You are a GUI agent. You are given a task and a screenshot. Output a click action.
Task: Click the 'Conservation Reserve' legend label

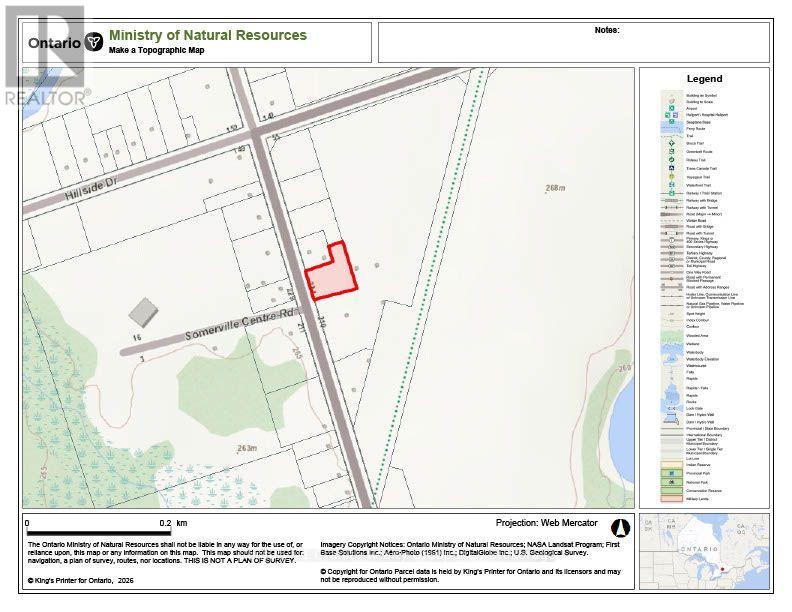click(704, 490)
